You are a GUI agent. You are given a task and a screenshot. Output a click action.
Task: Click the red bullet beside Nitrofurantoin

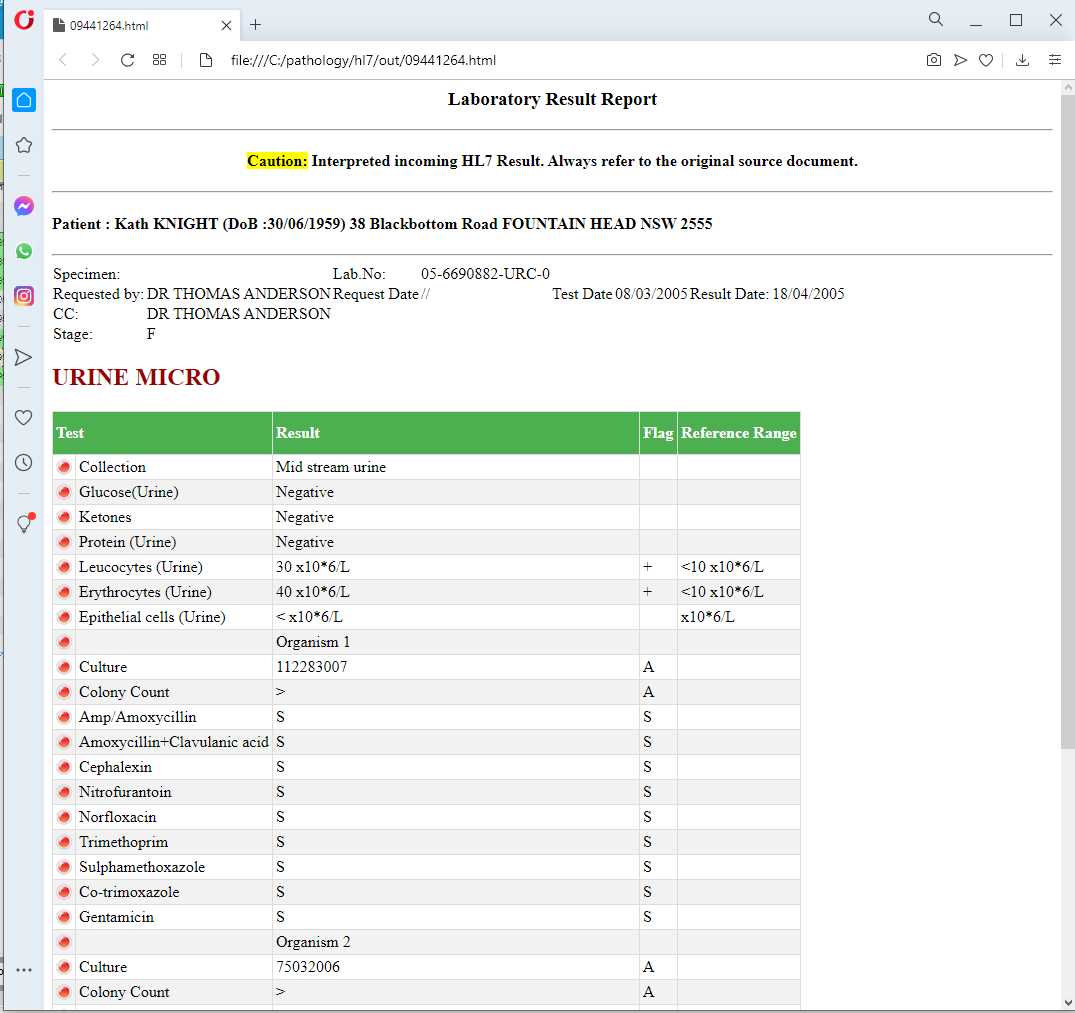(64, 792)
